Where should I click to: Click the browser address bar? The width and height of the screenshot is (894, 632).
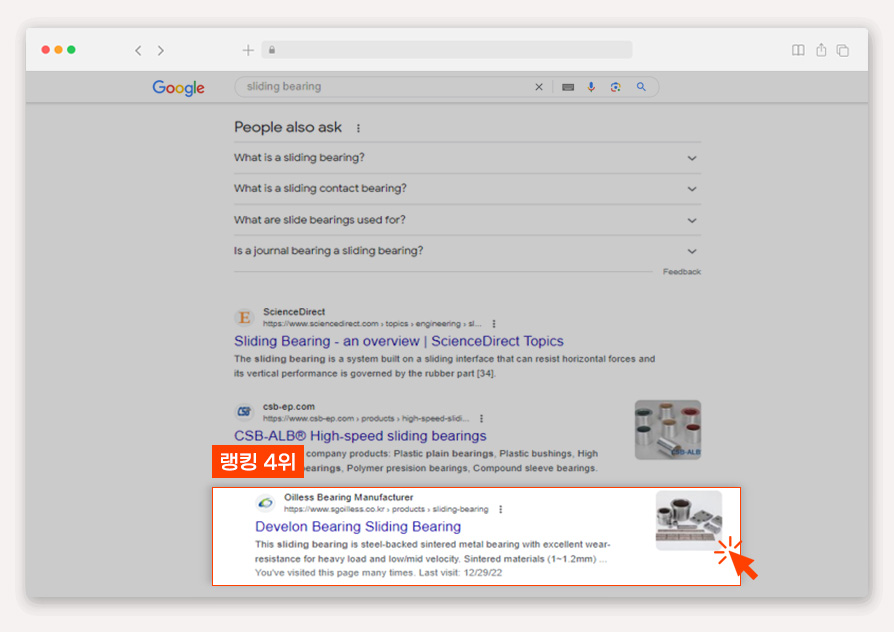(446, 50)
